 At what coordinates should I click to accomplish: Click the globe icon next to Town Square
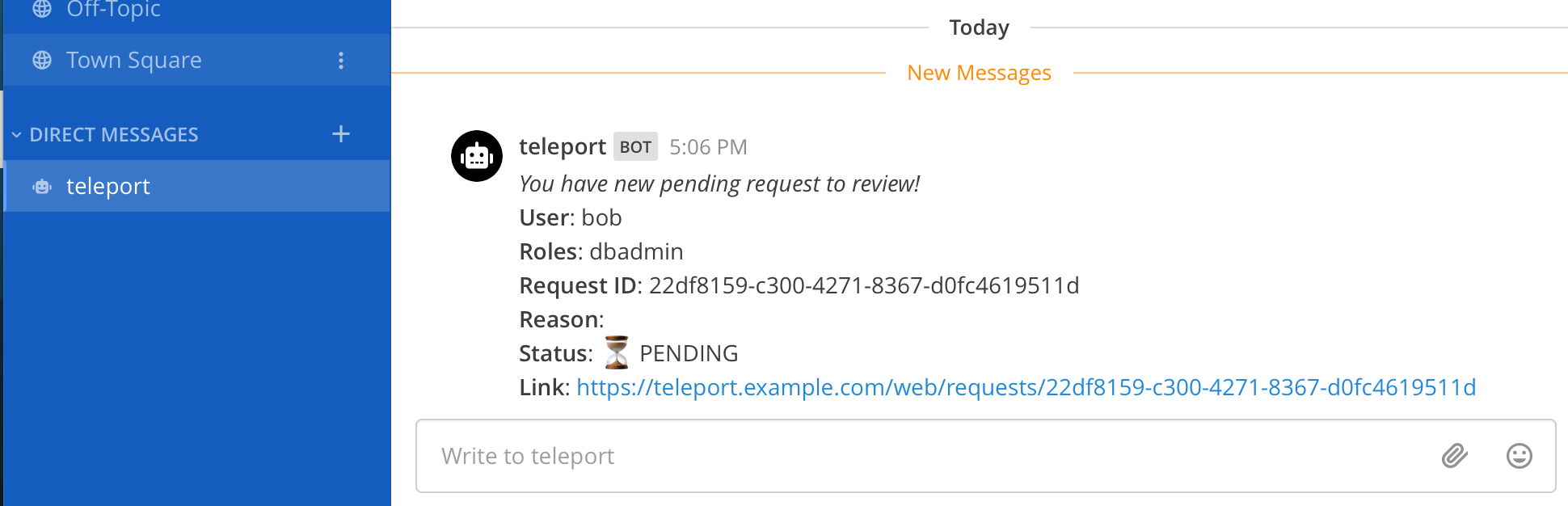tap(42, 61)
